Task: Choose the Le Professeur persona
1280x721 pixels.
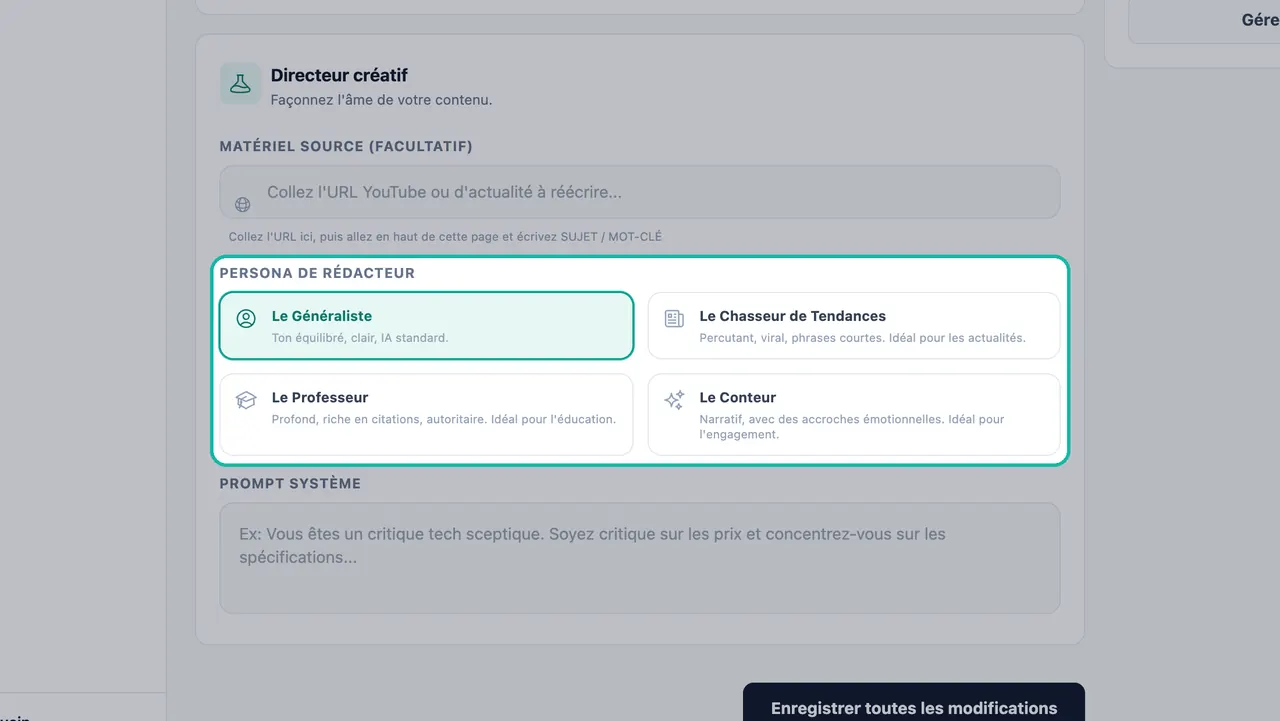Action: coord(427,414)
